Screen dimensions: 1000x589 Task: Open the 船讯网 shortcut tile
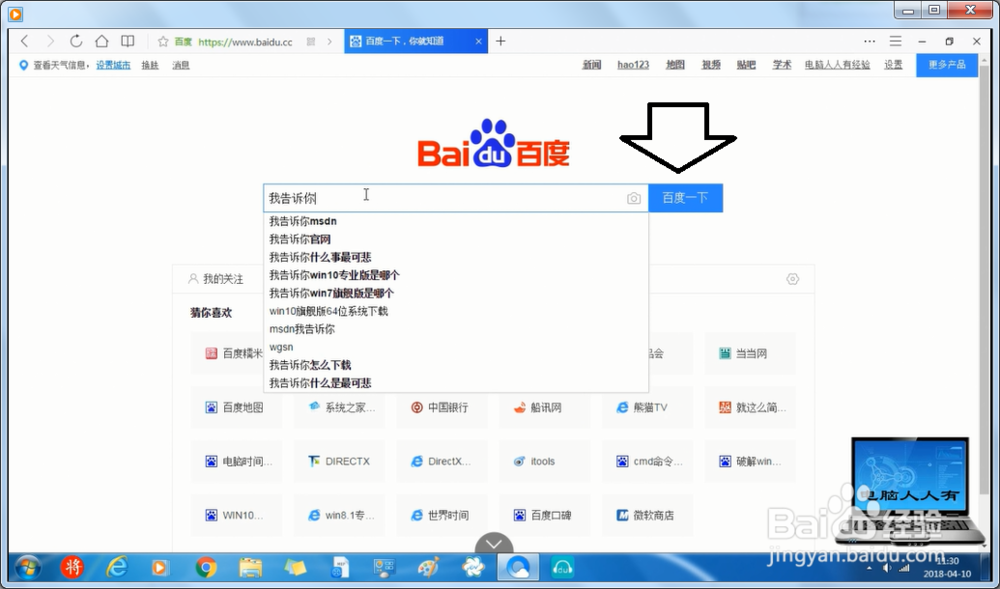544,407
